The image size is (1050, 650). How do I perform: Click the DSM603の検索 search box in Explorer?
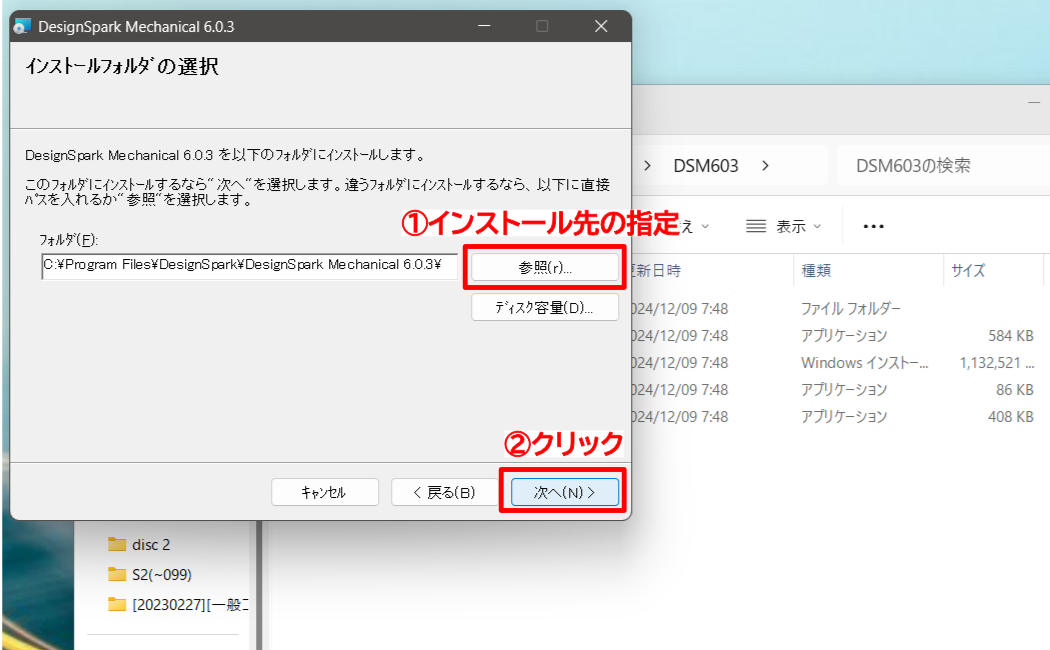pos(943,165)
